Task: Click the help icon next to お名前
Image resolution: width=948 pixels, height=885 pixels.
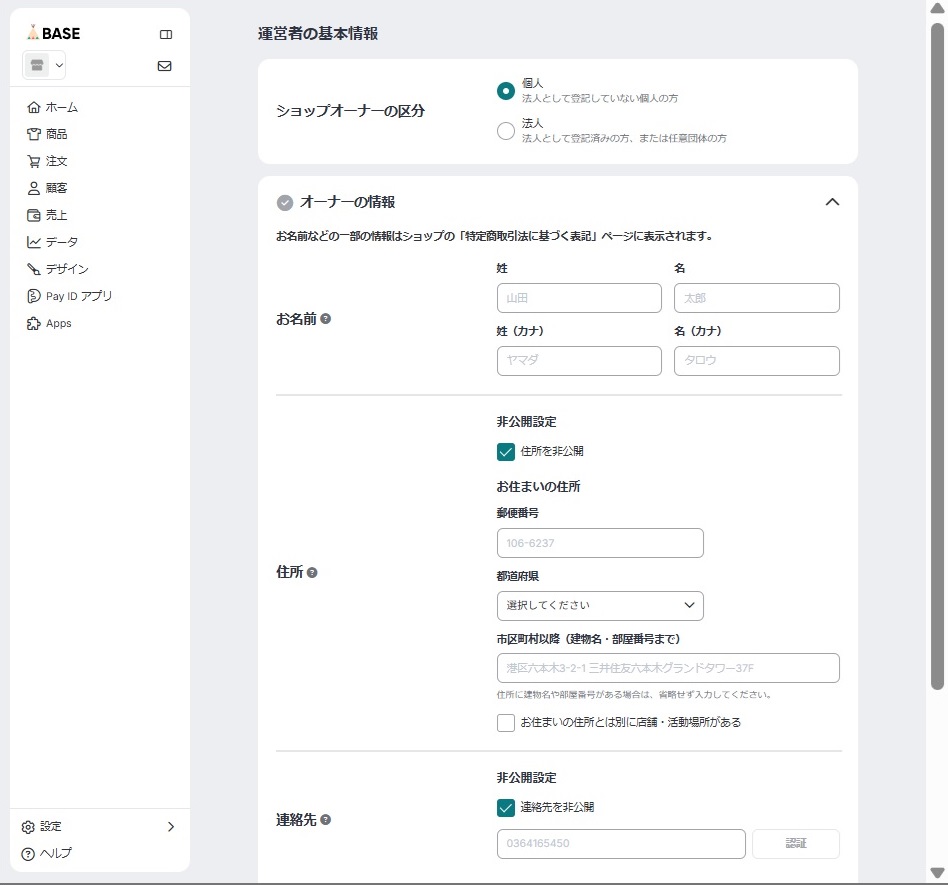Action: click(325, 319)
